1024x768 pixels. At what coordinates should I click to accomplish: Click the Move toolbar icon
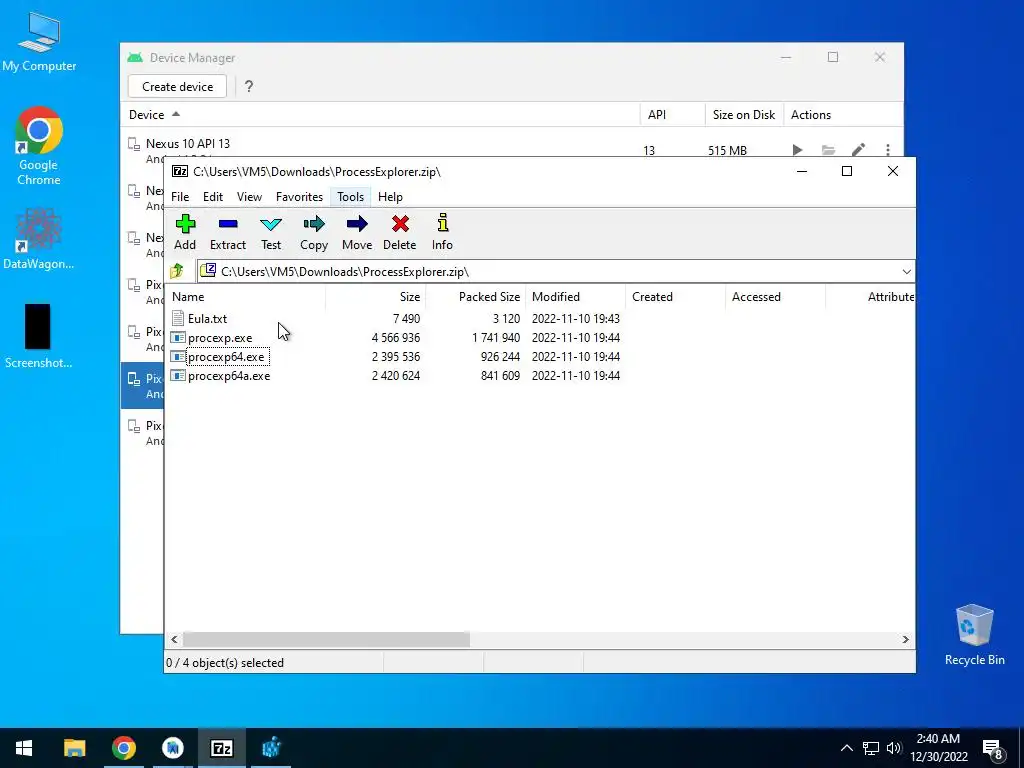coord(357,232)
